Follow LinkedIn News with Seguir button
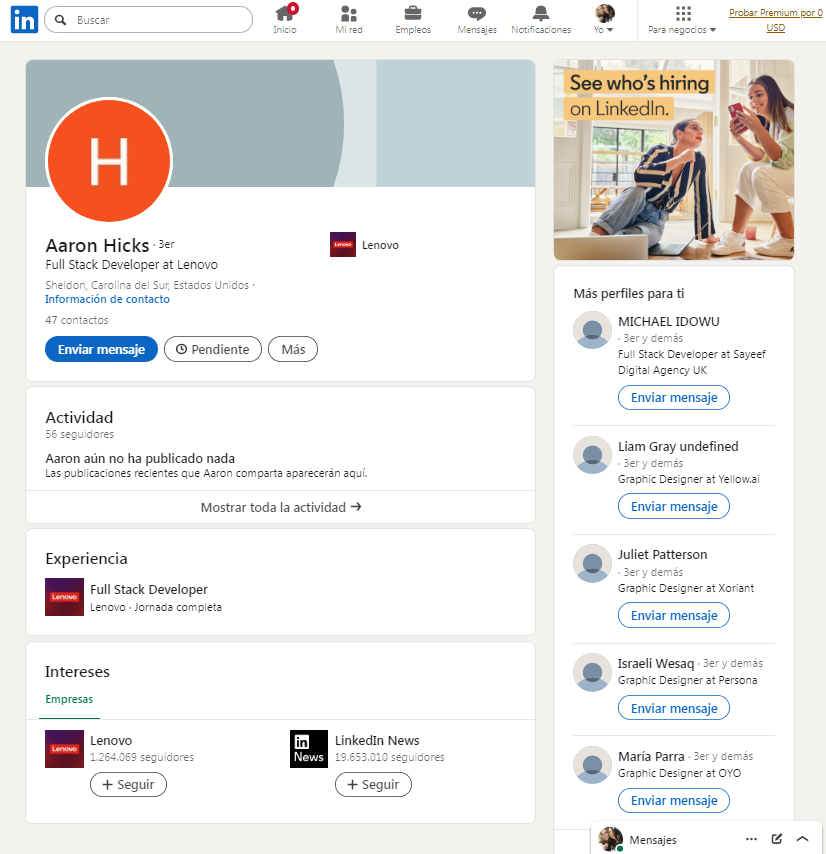 coord(374,784)
